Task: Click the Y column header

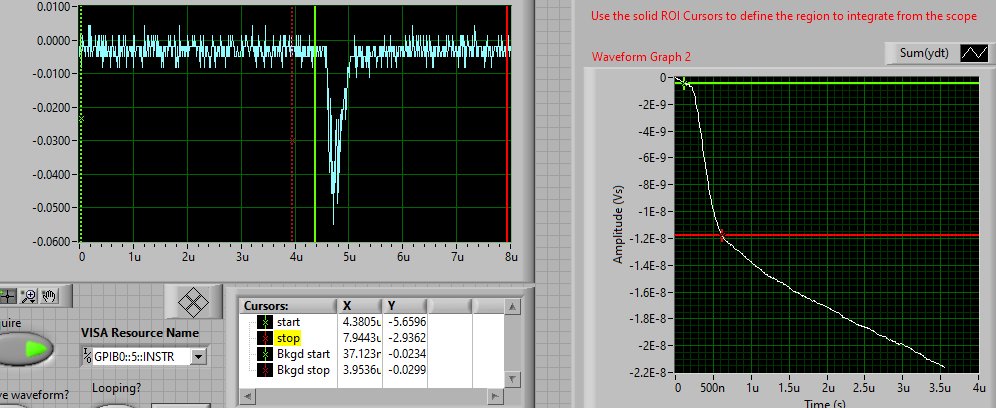Action: click(404, 306)
